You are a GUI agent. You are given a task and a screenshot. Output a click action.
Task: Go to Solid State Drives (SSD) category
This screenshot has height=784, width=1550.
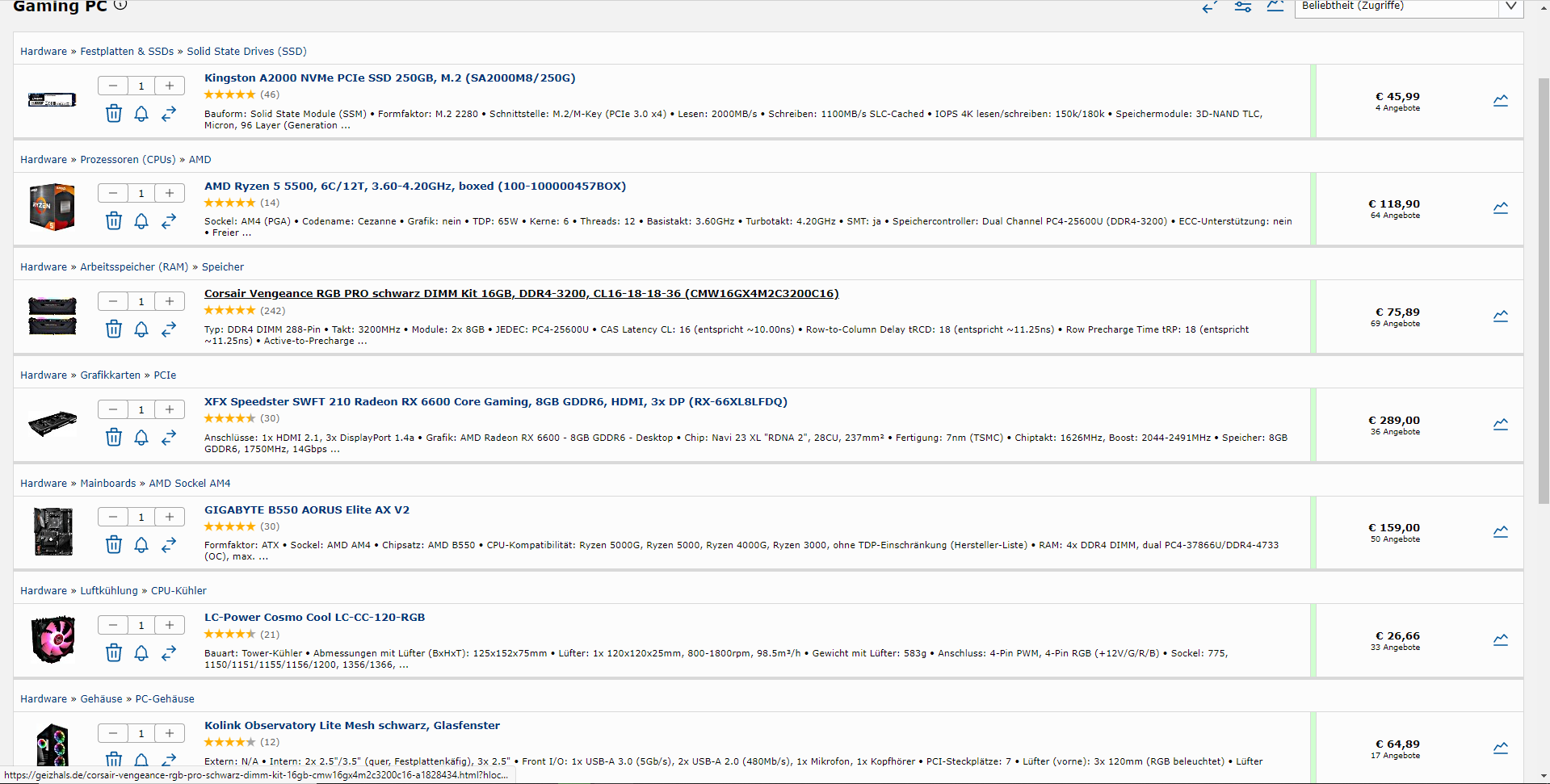tap(247, 51)
